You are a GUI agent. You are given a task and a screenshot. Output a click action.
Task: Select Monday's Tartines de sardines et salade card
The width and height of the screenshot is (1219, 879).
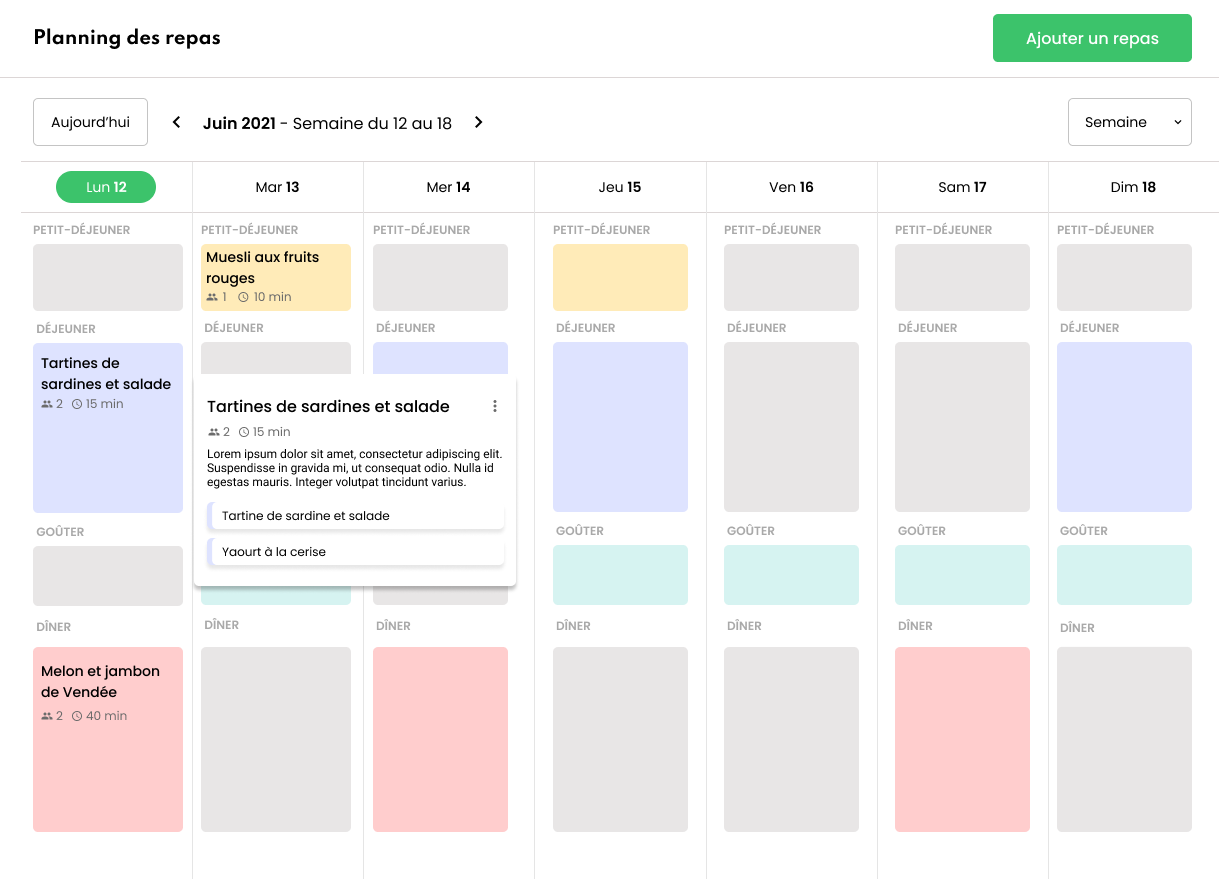click(x=107, y=428)
